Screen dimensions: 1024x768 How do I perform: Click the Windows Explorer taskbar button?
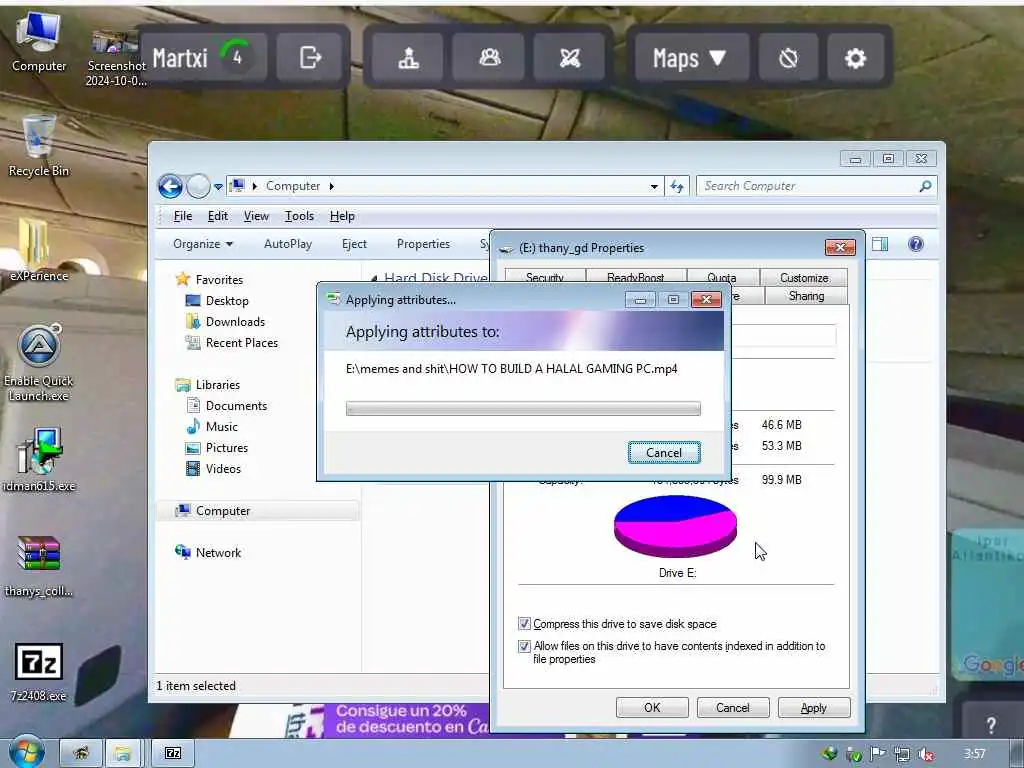click(x=122, y=753)
